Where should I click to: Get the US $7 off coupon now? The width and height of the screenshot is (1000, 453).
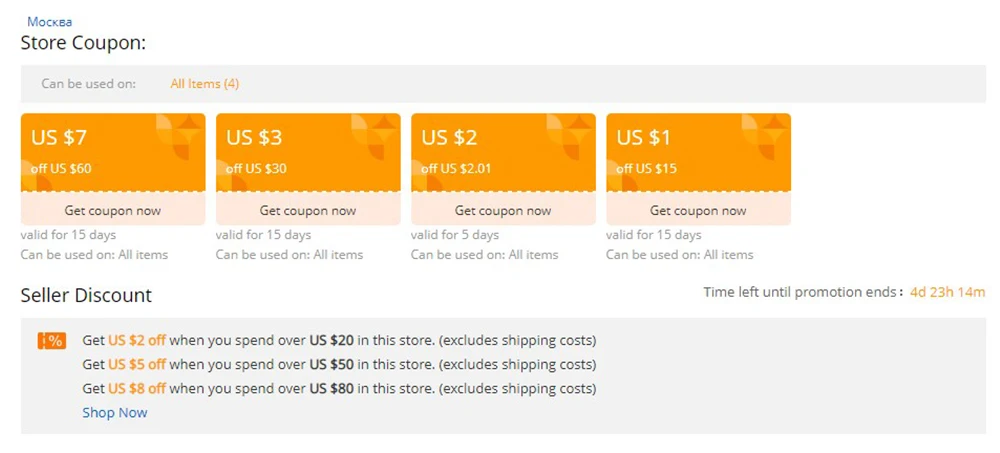[x=113, y=211]
